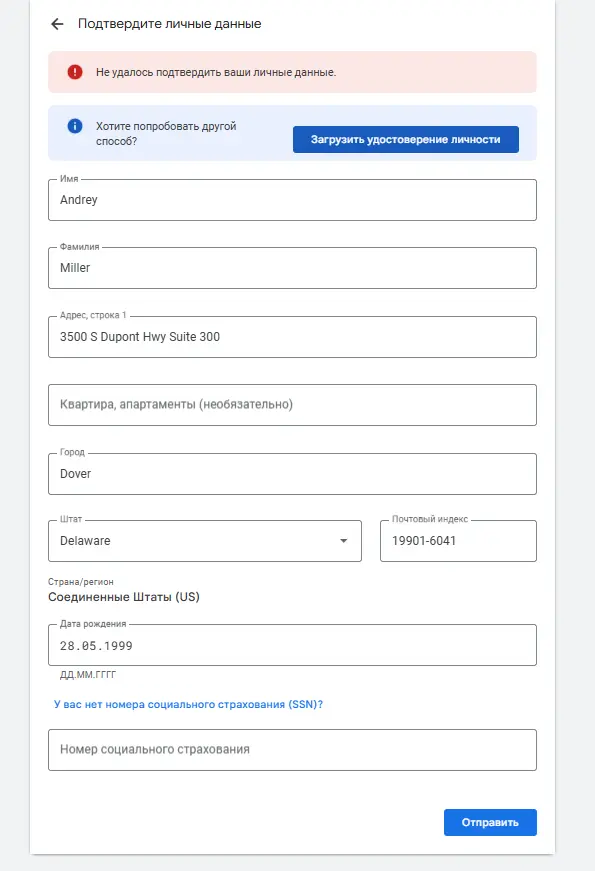Screen dimensions: 595x871
Task: Click the Хотите попробовать другой способ text
Action: (x=166, y=133)
